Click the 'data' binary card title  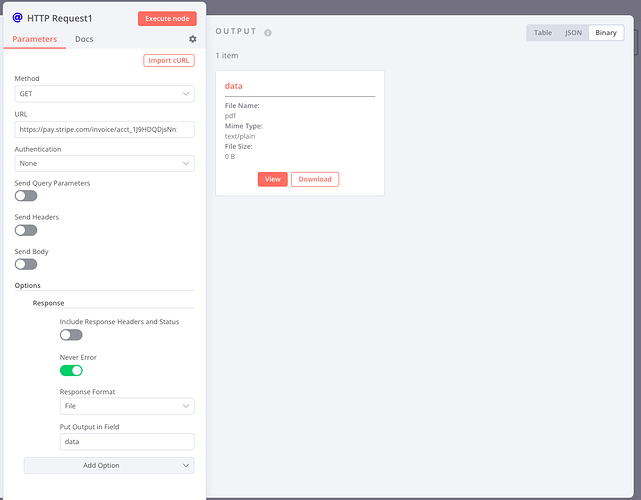(x=233, y=86)
